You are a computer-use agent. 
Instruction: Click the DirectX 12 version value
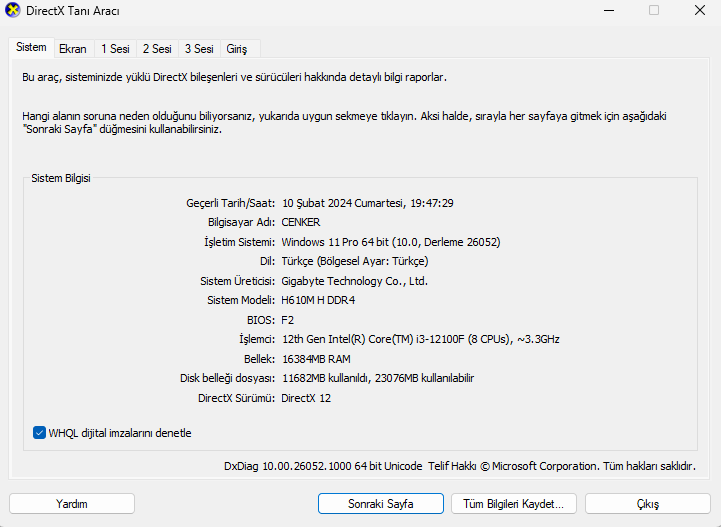click(306, 398)
